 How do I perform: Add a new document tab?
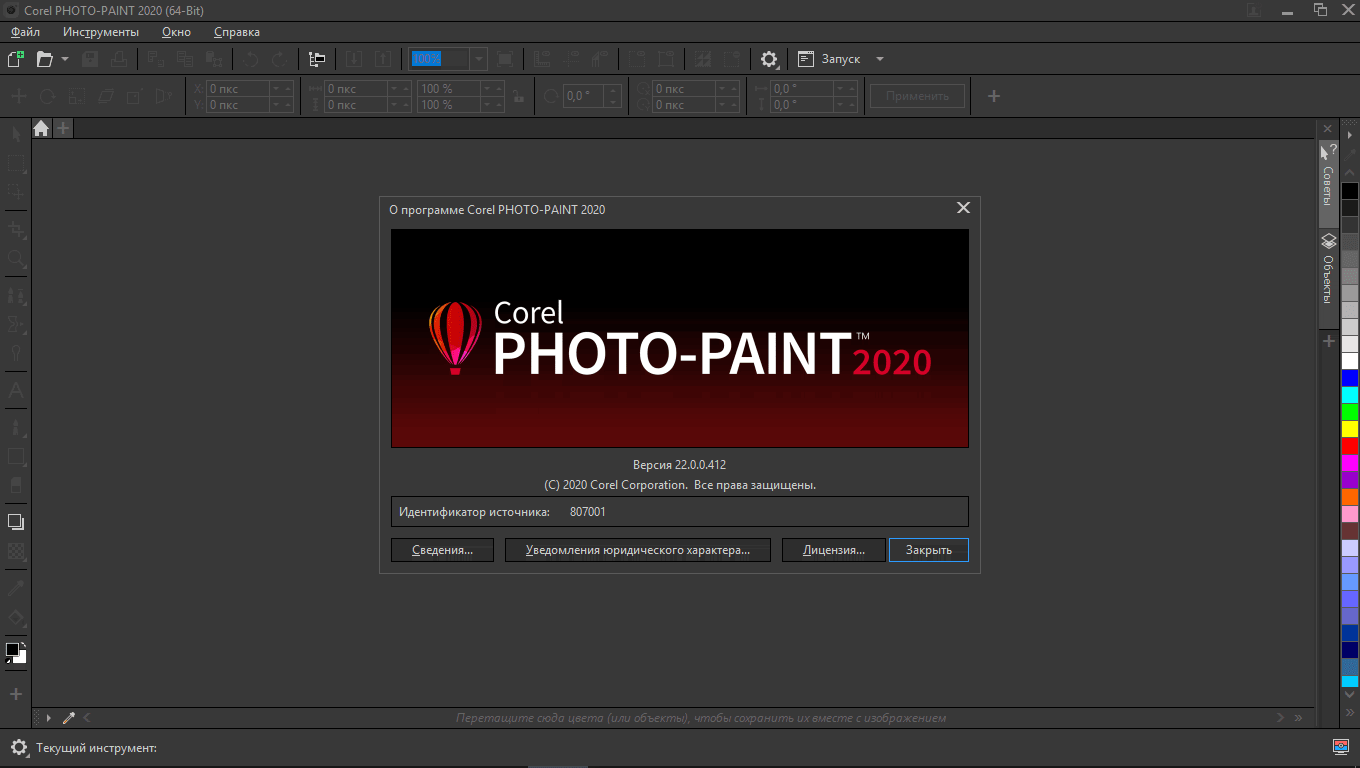[x=62, y=128]
